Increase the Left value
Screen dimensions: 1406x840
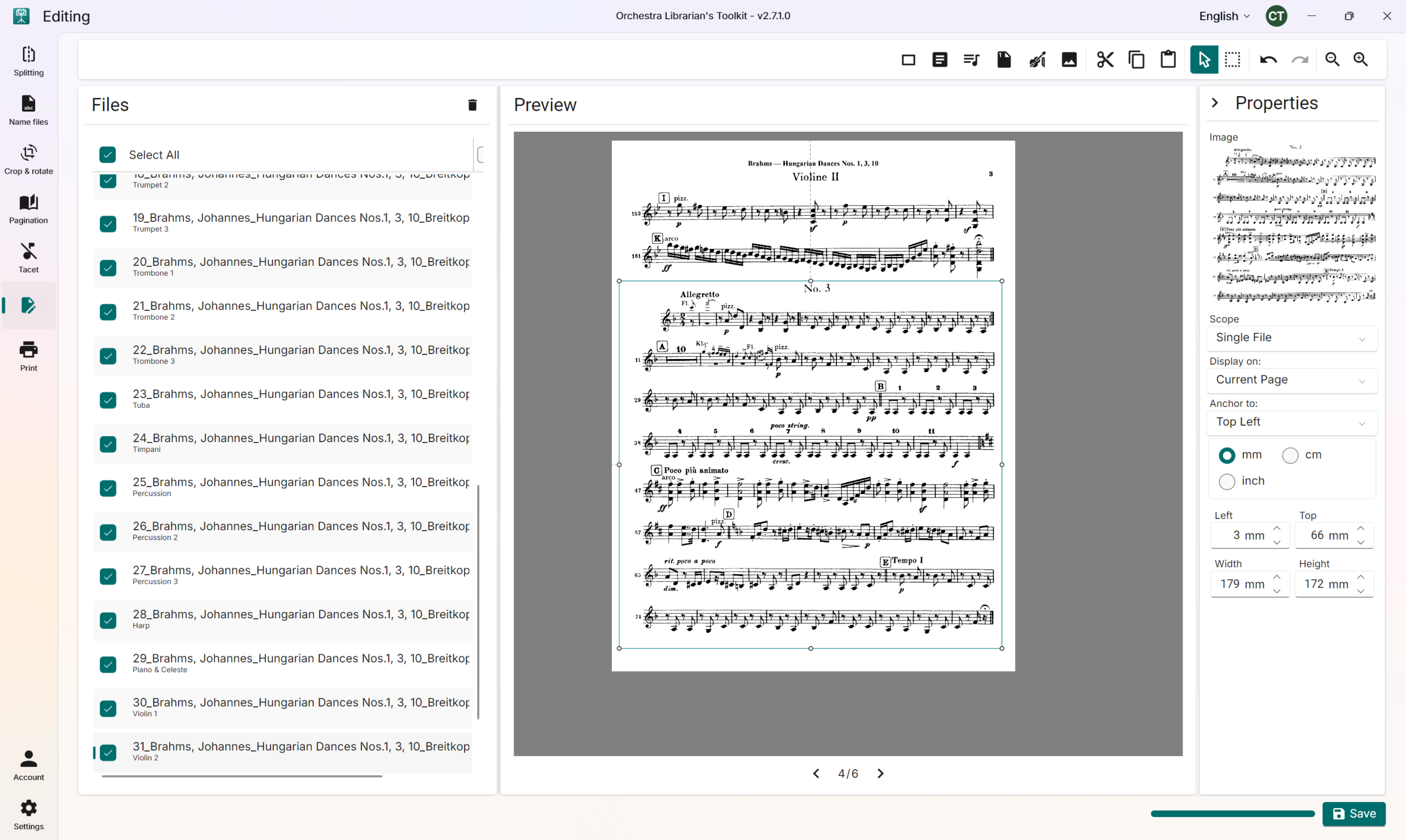click(x=1277, y=528)
